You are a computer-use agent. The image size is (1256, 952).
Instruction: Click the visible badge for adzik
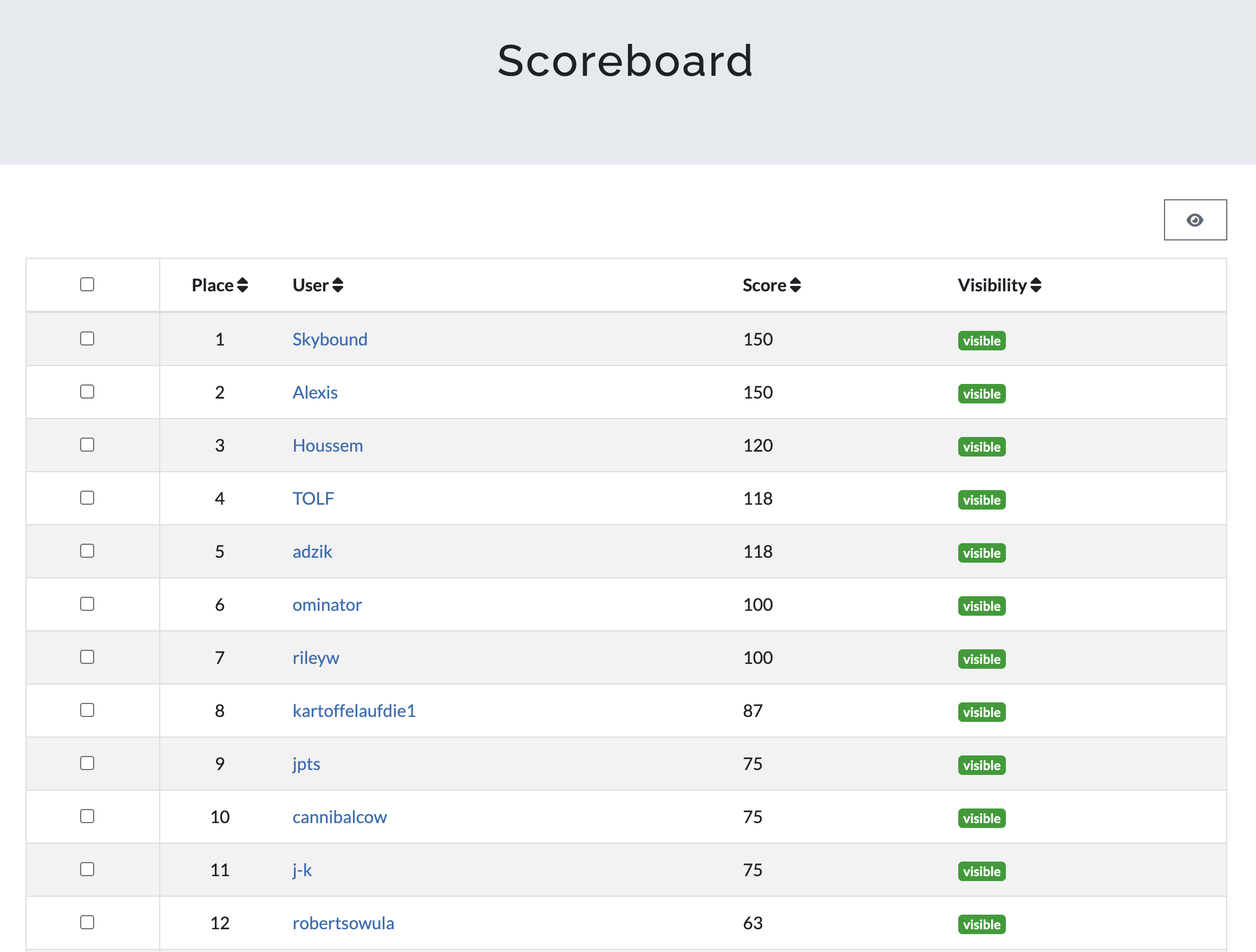(981, 553)
